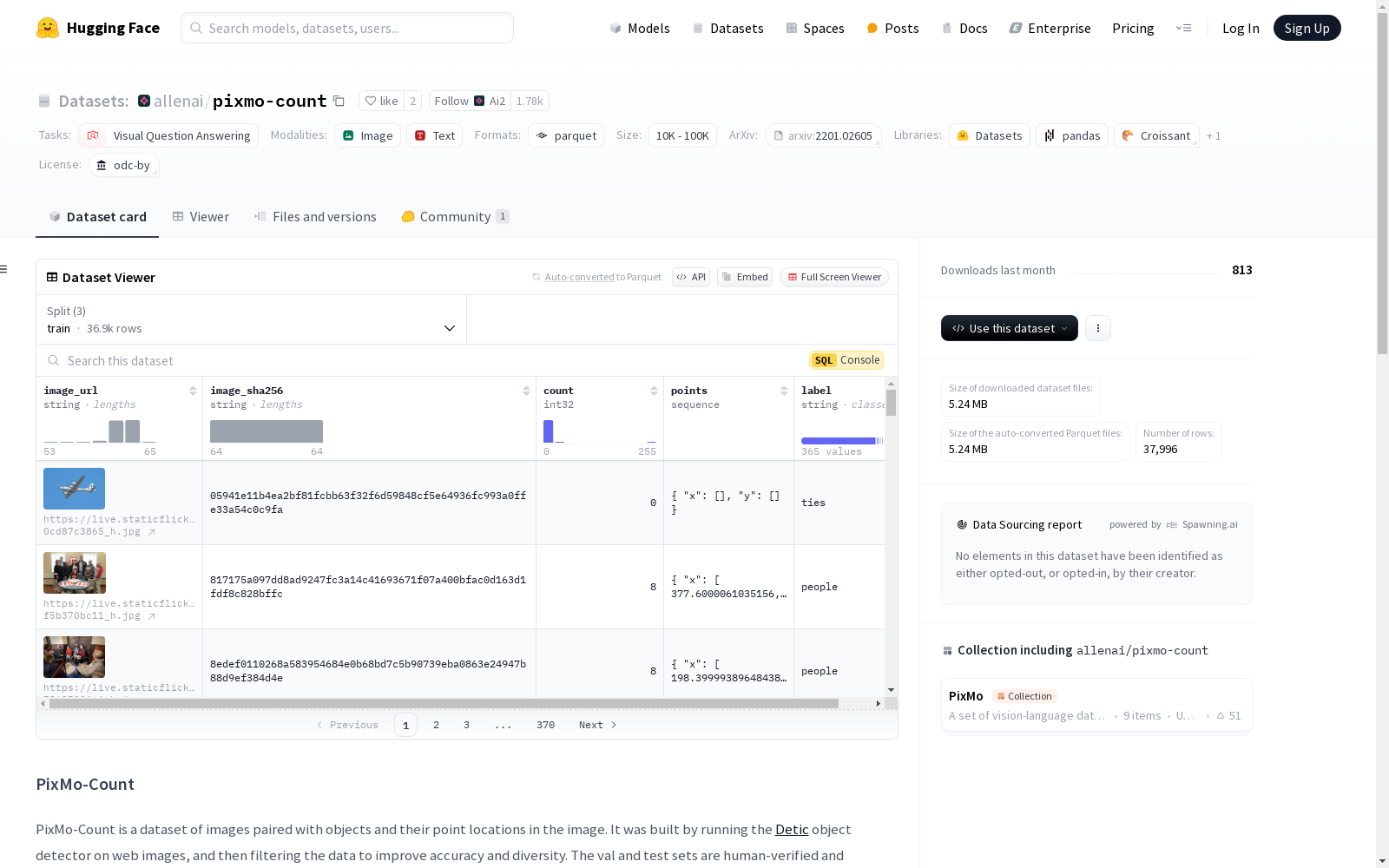Image resolution: width=1389 pixels, height=868 pixels.
Task: Open the allenai organization link
Action: click(178, 102)
